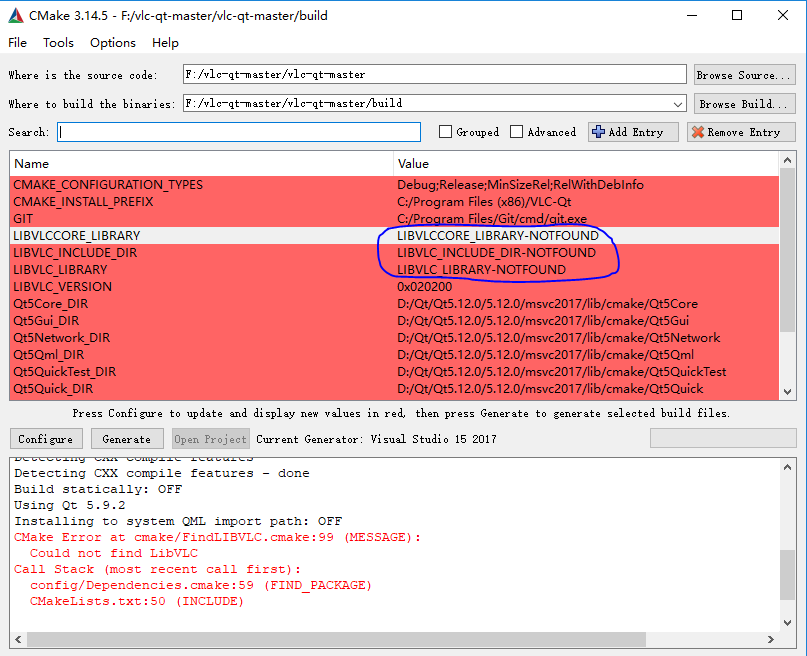
Task: Select the Qt5Qml_DIR entry name
Action: (x=48, y=354)
